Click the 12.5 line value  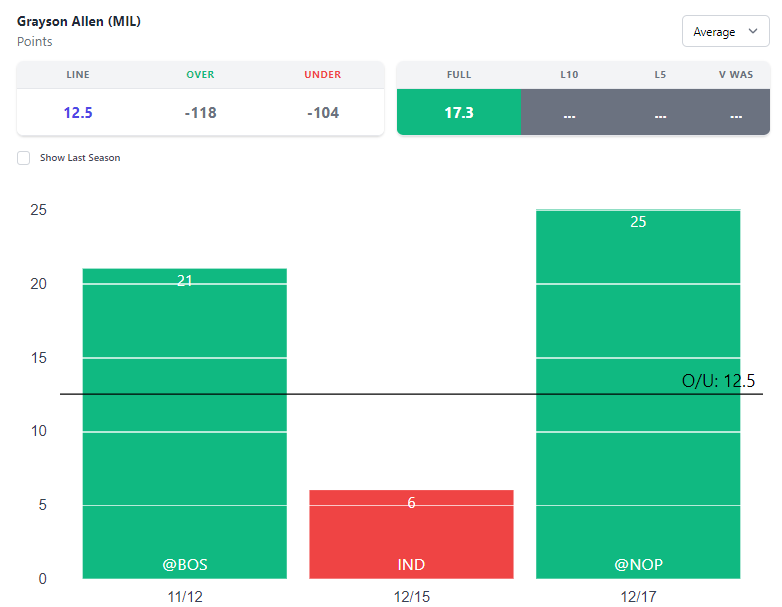pyautogui.click(x=78, y=113)
